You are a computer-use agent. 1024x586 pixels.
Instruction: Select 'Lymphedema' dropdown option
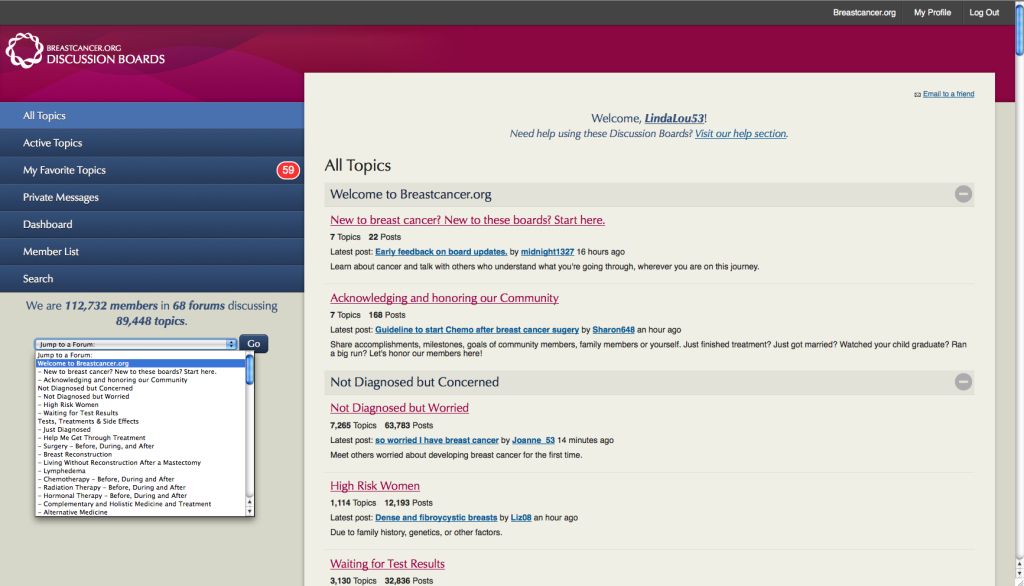click(140, 470)
